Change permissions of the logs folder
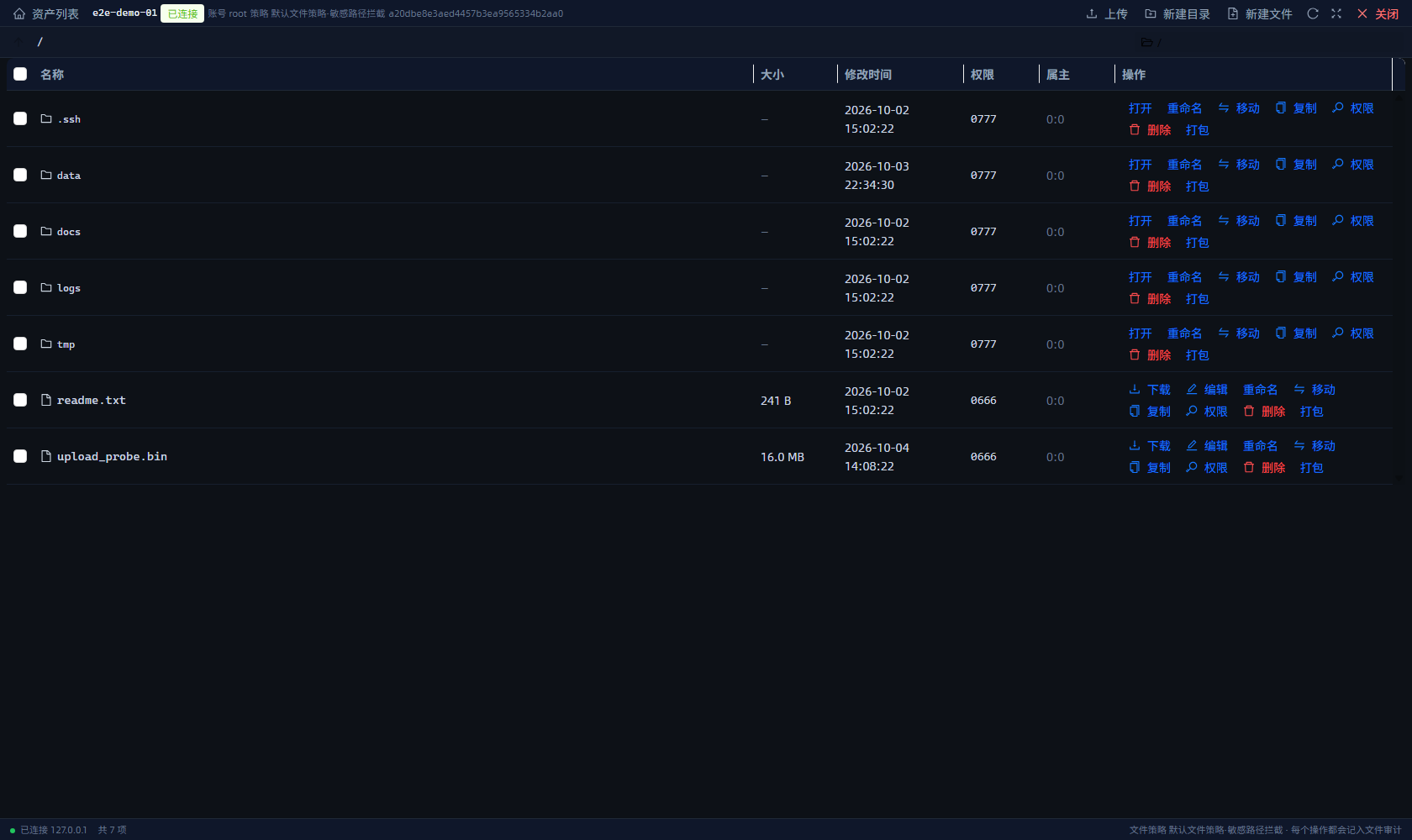This screenshot has height=840, width=1412. (1353, 277)
